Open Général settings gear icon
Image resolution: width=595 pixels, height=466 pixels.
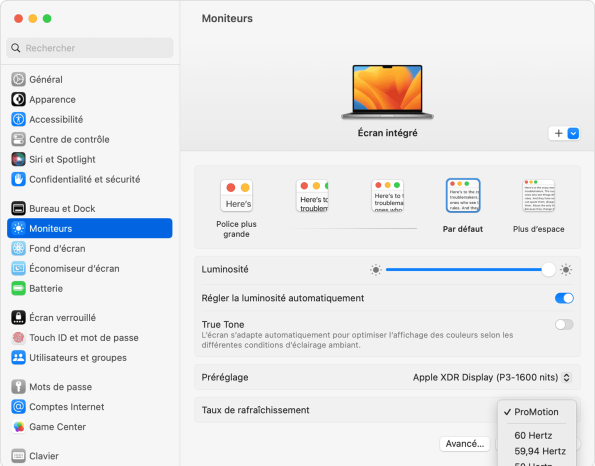tap(18, 79)
